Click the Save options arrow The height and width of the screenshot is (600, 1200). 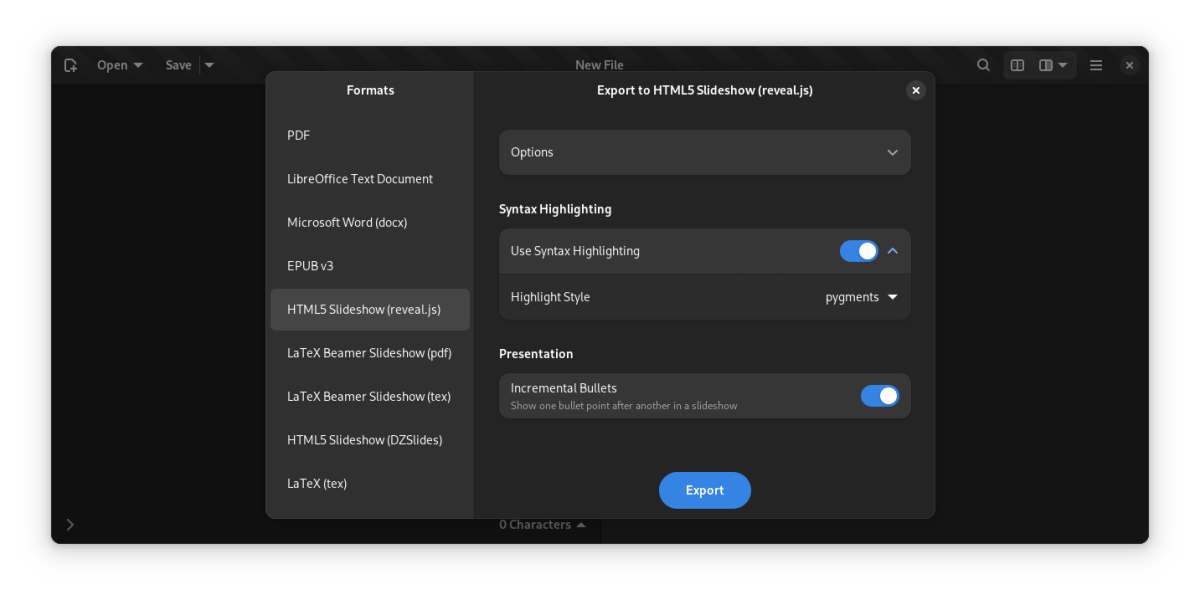point(209,65)
